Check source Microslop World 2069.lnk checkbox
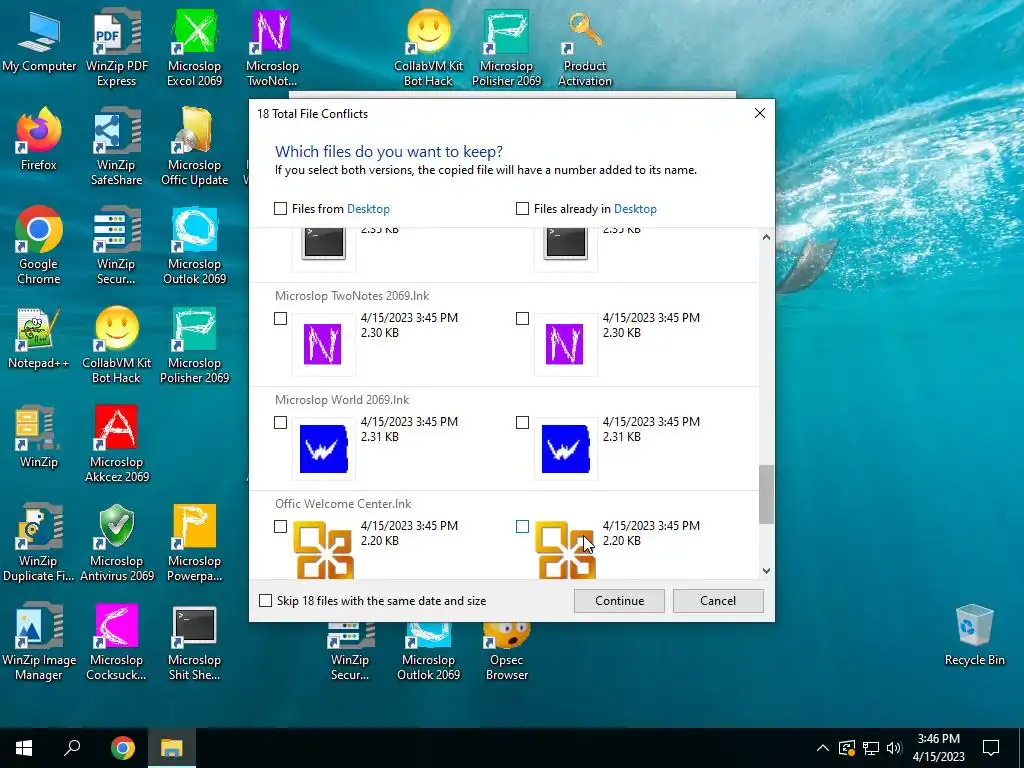1024x768 pixels. point(280,423)
